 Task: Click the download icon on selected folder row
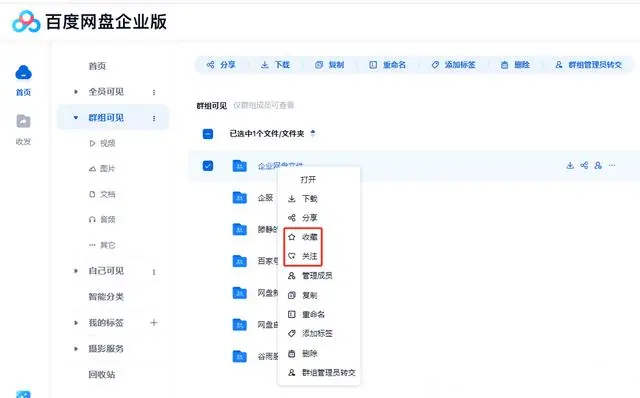[570, 165]
